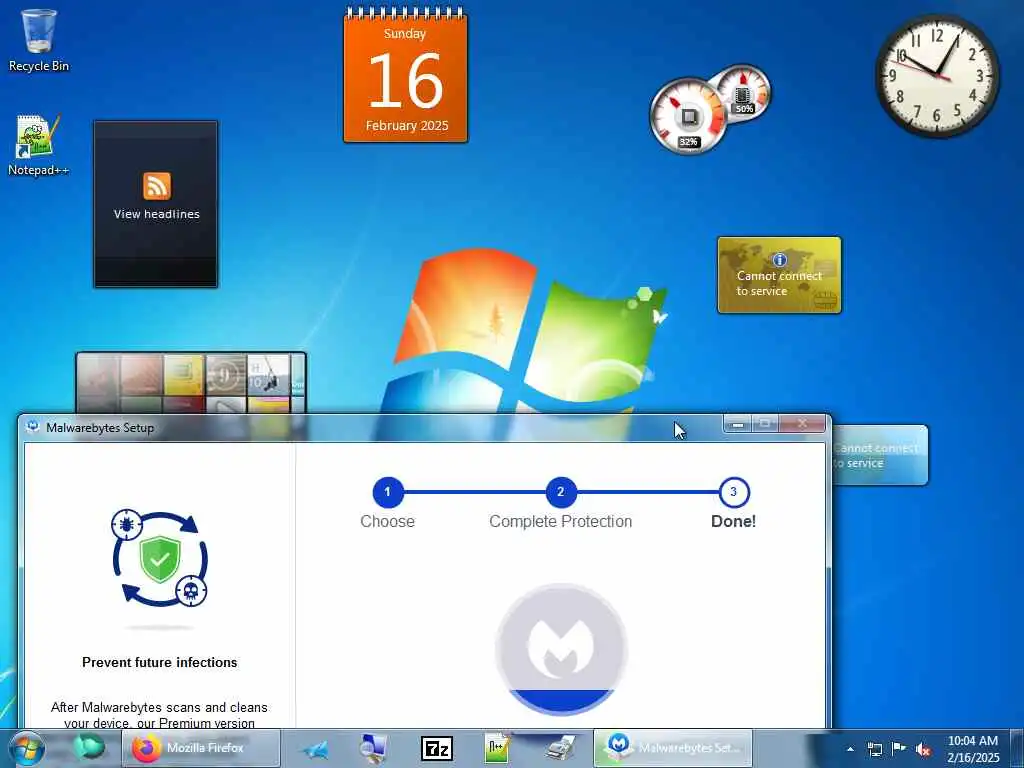Click the Prevent future infections heading
Screen dimensions: 1024x768
(160, 662)
